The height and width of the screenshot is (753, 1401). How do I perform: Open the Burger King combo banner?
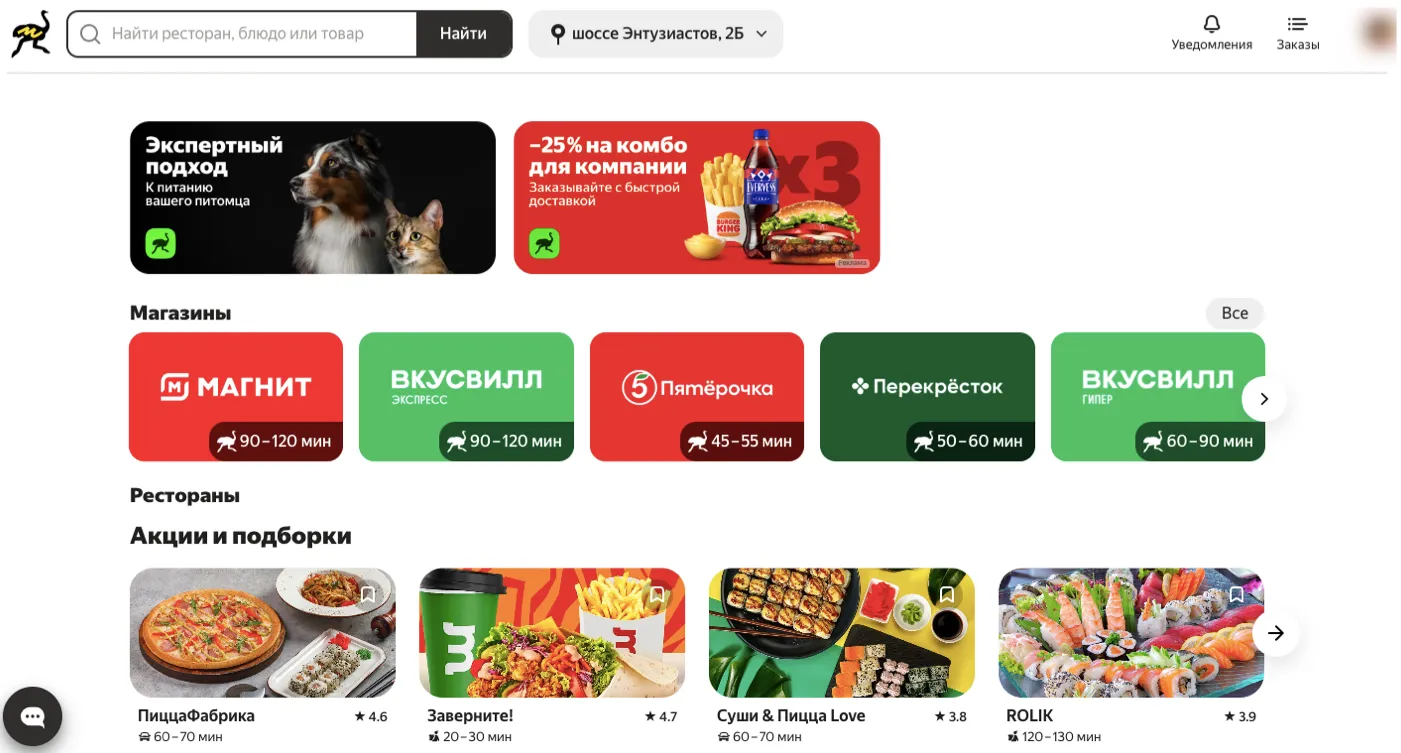[697, 198]
